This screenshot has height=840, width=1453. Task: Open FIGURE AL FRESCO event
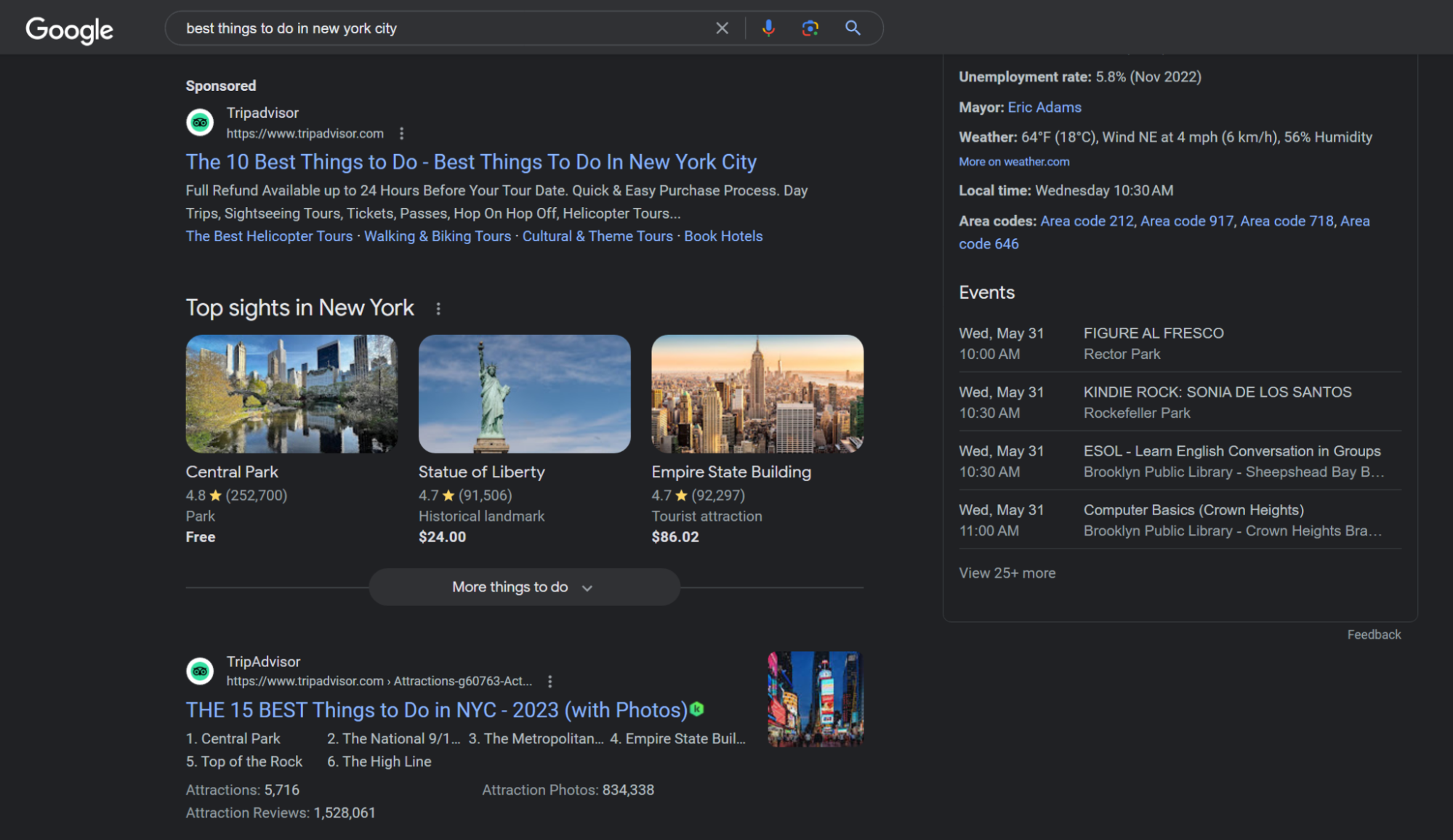pyautogui.click(x=1180, y=344)
